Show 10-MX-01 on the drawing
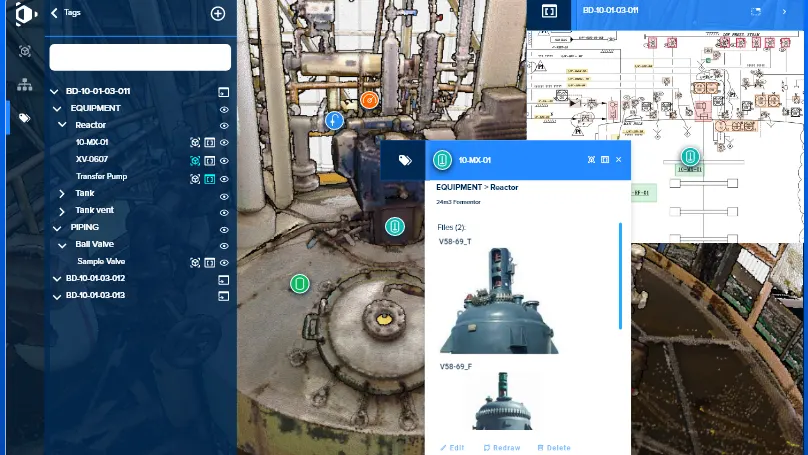This screenshot has width=808, height=455. coord(210,143)
